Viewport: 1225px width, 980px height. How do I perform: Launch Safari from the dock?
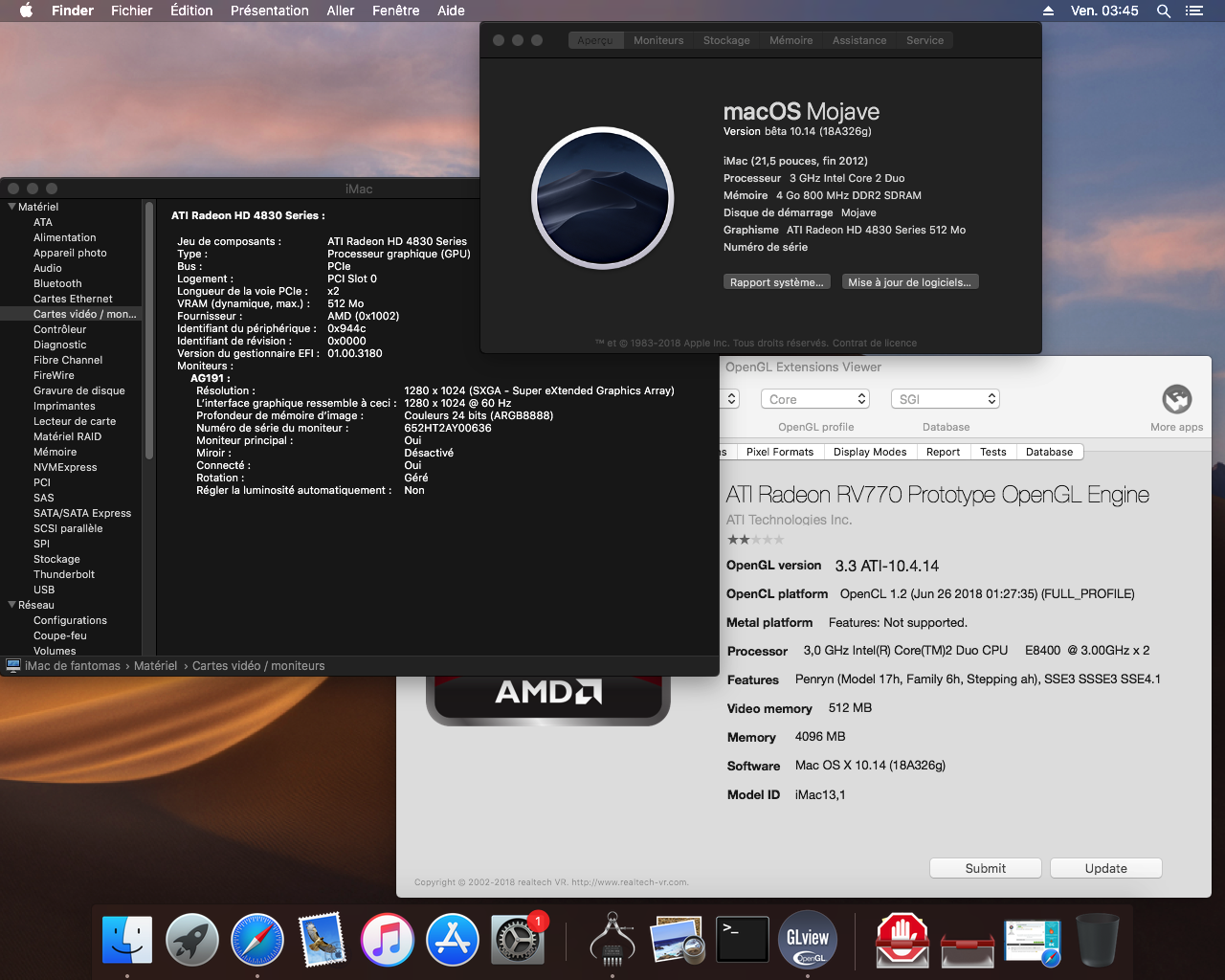257,940
